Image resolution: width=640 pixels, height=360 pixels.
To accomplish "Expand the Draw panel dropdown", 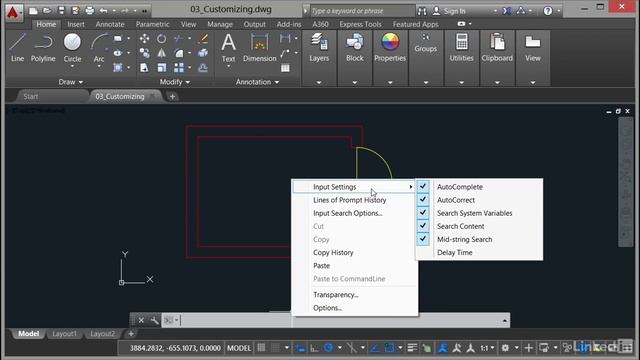I will point(71,82).
